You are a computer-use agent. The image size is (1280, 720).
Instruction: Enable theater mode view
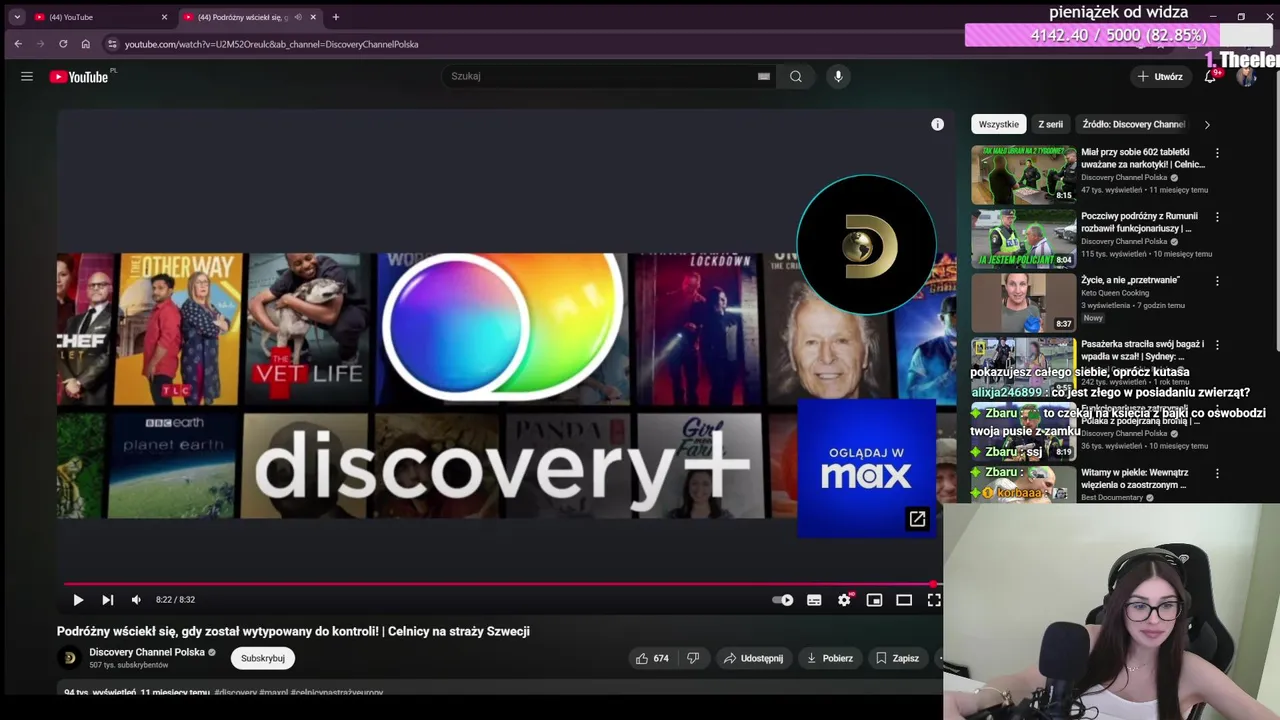pos(904,600)
